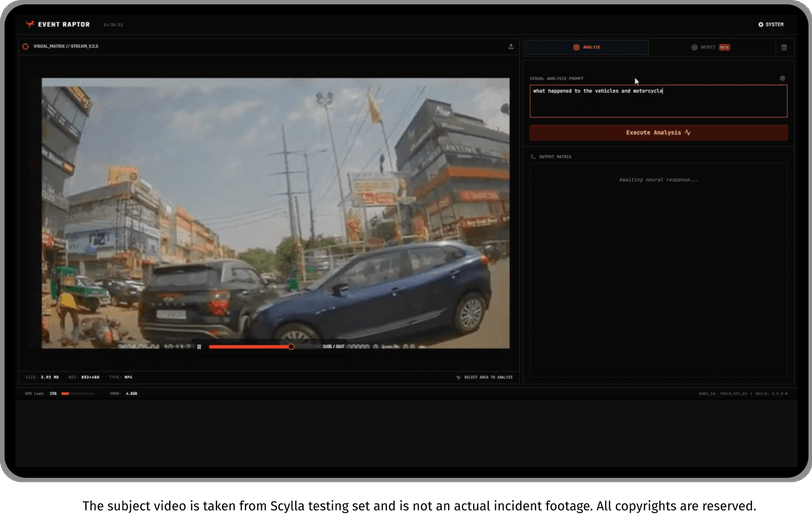Image resolution: width=812 pixels, height=519 pixels.
Task: Switch to the Analyze tab
Action: coord(587,47)
